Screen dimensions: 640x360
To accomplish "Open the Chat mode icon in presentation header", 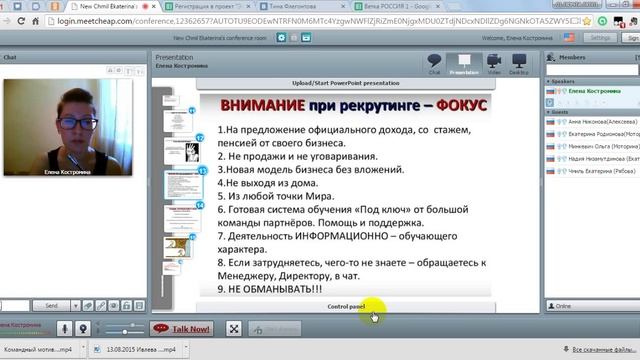I will point(434,64).
